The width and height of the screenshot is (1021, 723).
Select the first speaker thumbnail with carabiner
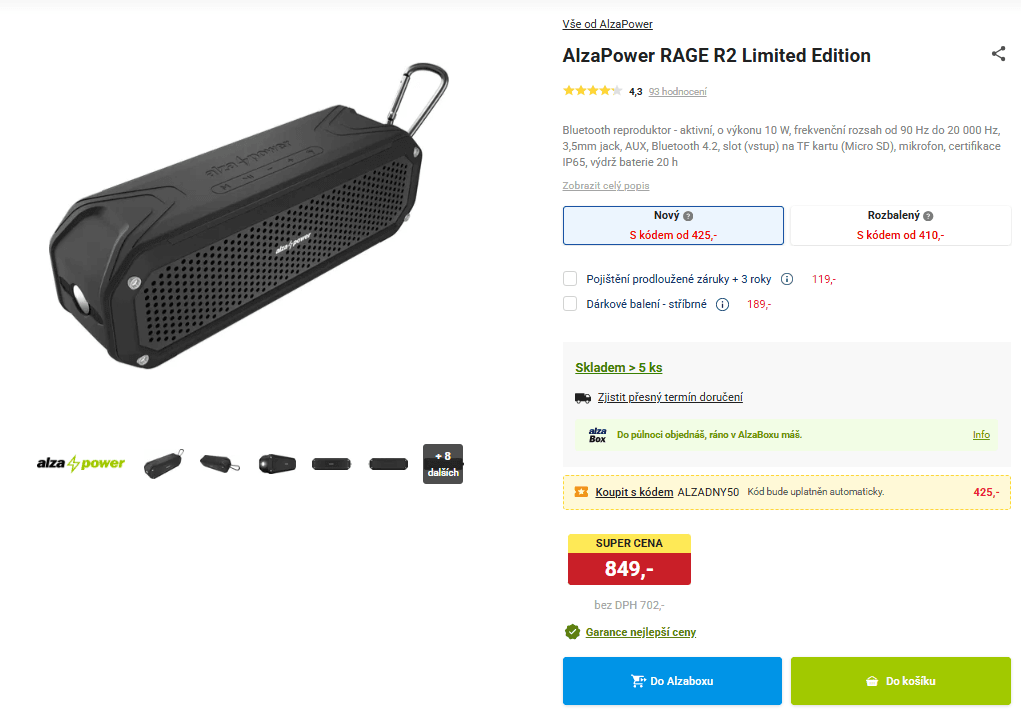click(x=163, y=464)
